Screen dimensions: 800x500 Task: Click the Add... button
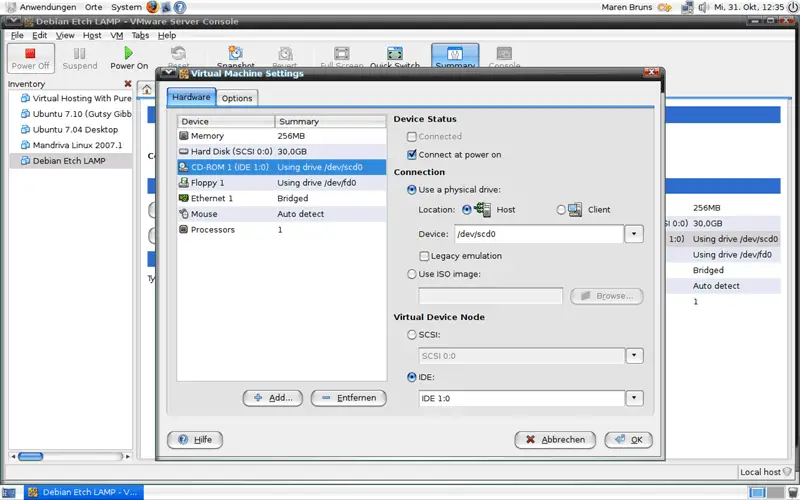273,398
